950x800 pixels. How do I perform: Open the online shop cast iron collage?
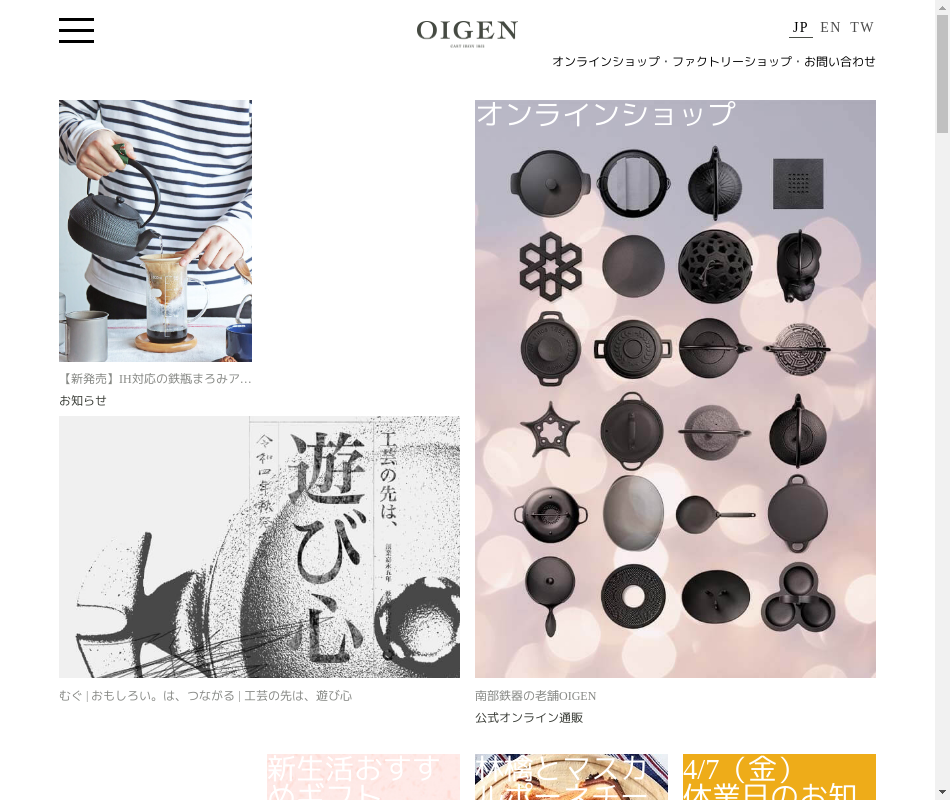[675, 388]
